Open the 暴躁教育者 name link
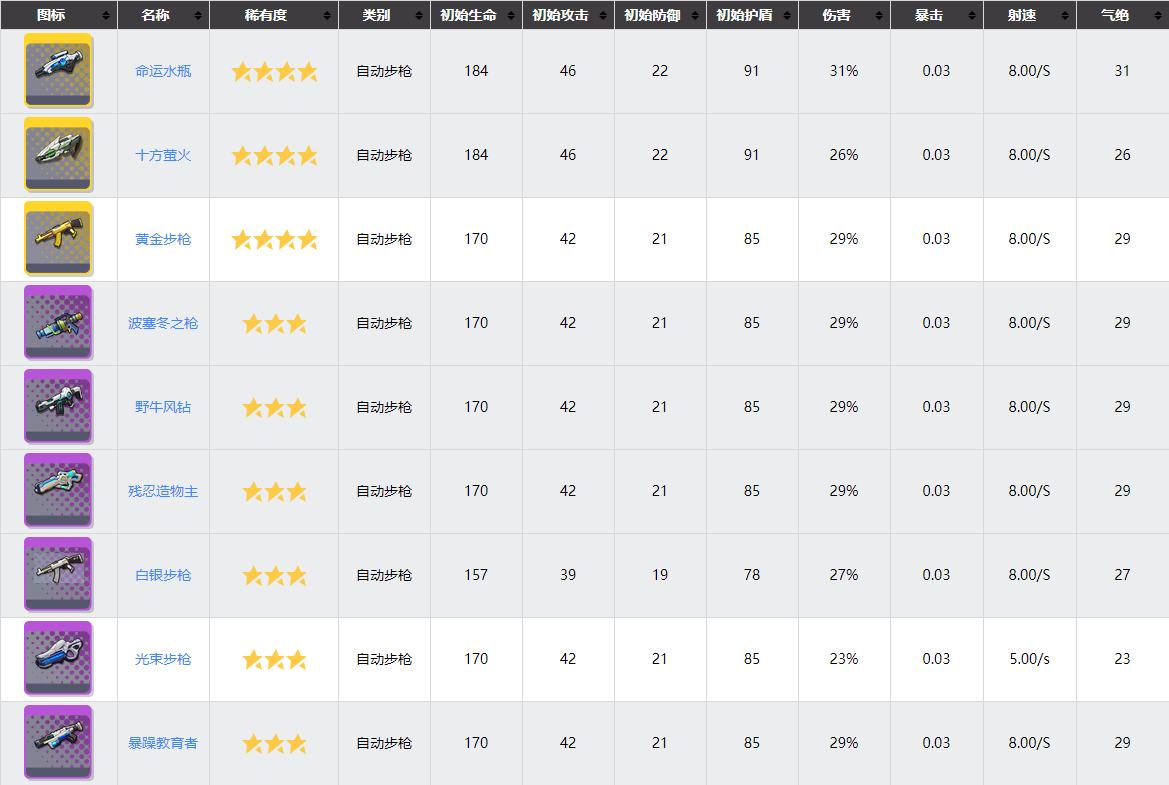This screenshot has width=1169, height=785. (163, 743)
